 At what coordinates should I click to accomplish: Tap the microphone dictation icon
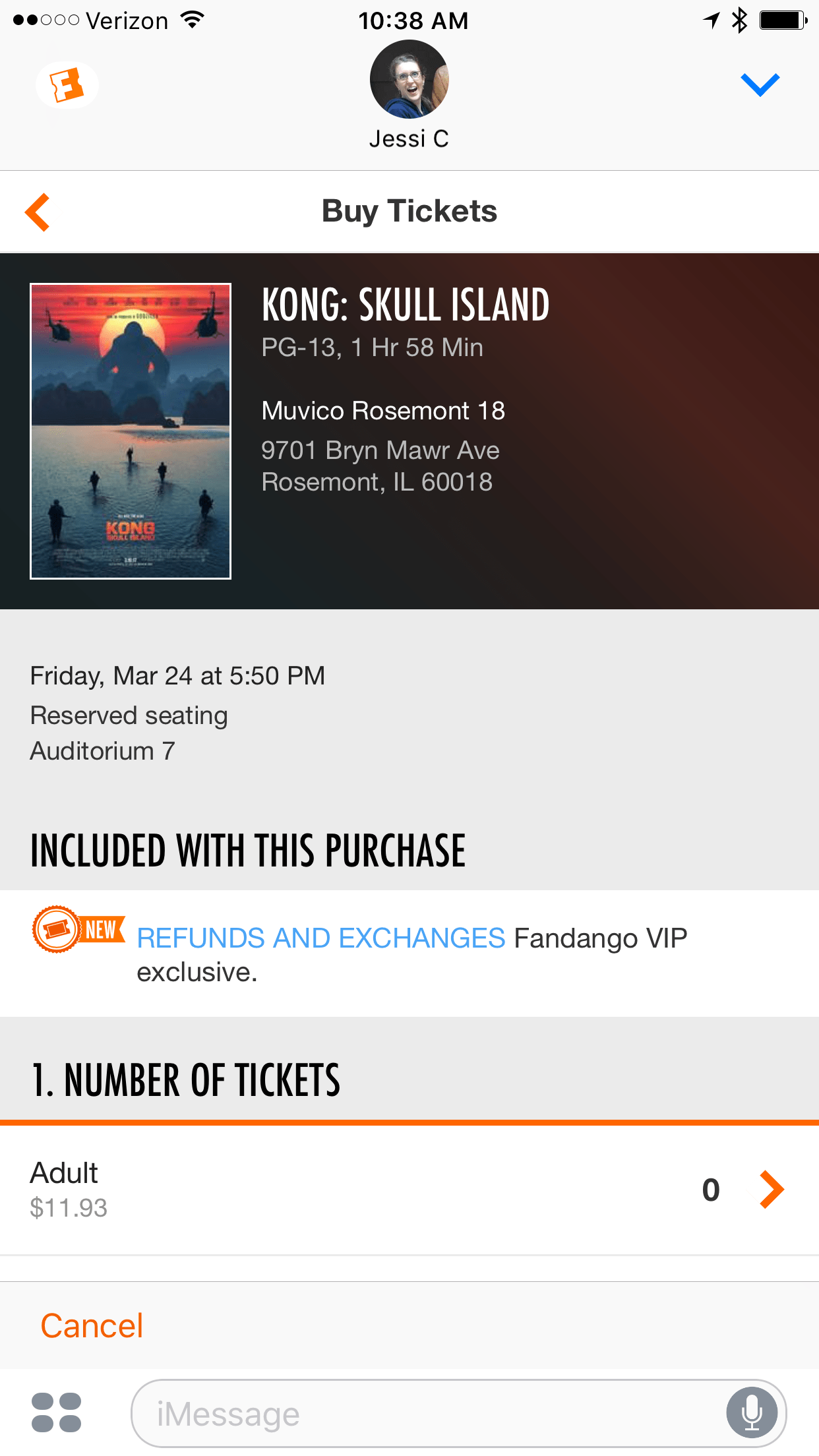pyautogui.click(x=752, y=1413)
